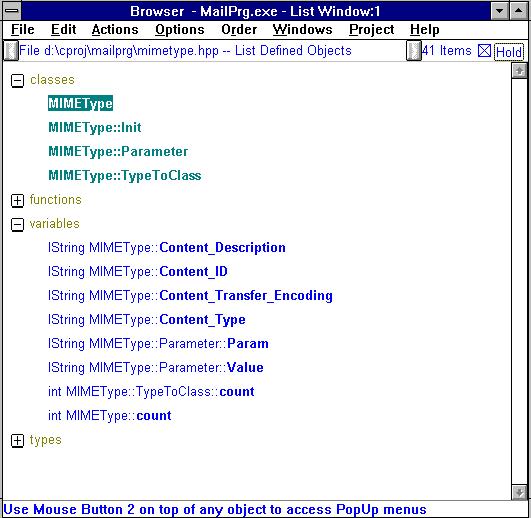Select the MIMEType::Init class
The width and height of the screenshot is (531, 518).
tap(95, 128)
